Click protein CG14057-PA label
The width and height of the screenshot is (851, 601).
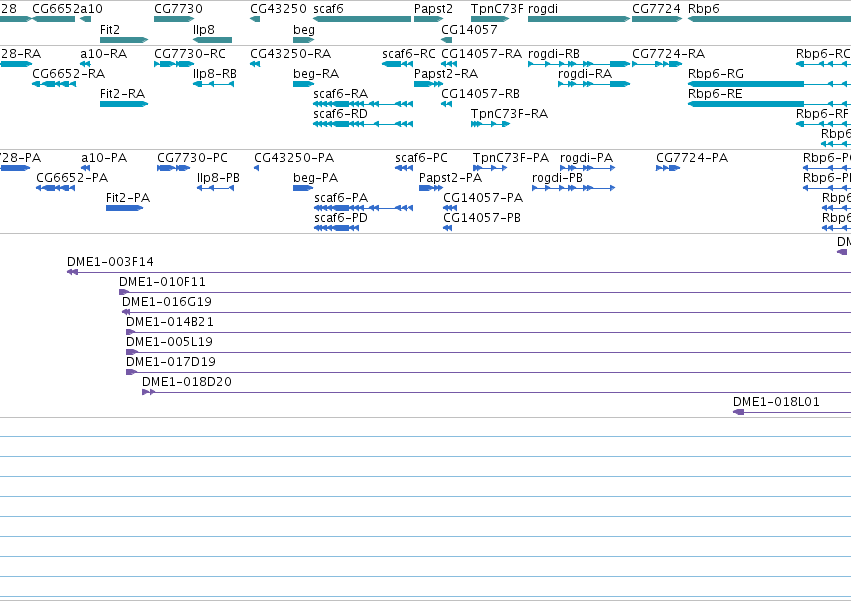(x=483, y=198)
